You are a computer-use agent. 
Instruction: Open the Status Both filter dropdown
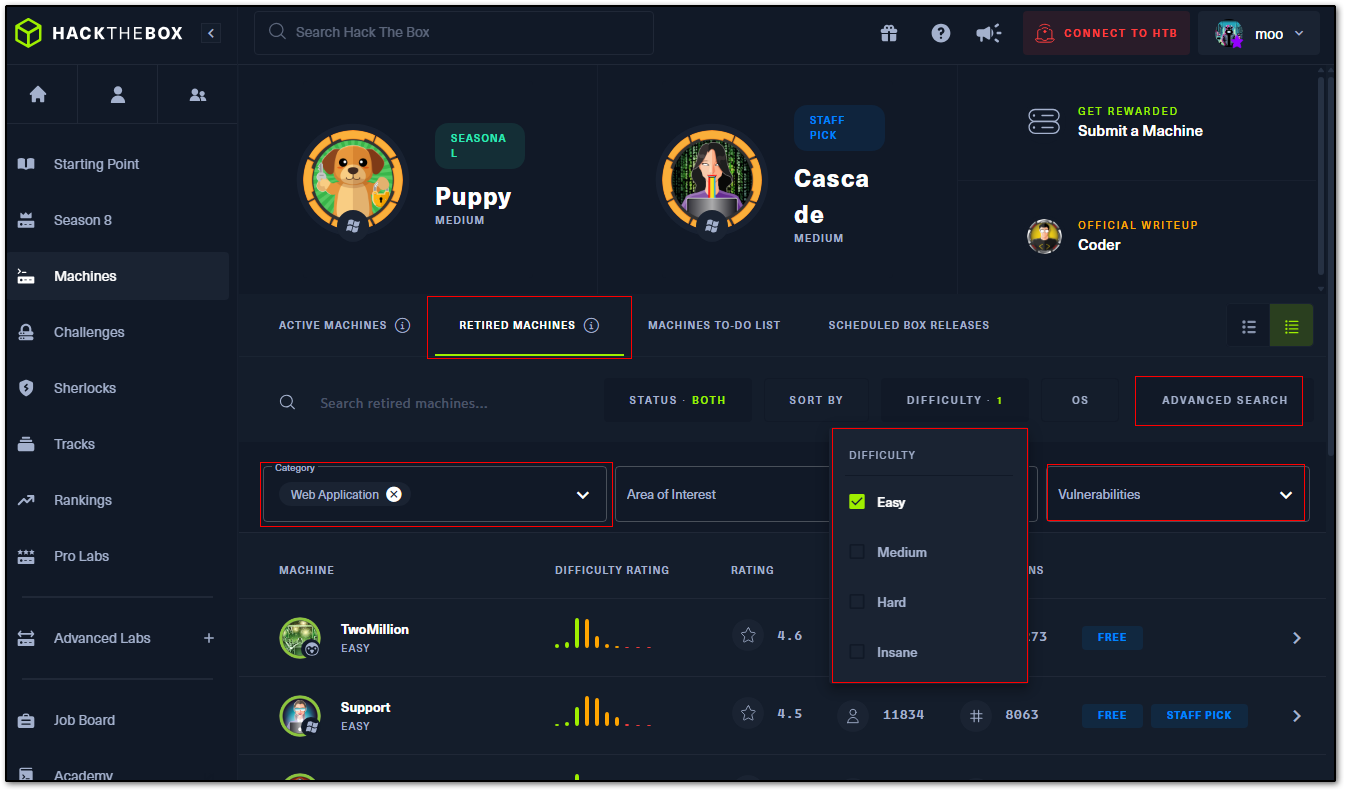(678, 400)
